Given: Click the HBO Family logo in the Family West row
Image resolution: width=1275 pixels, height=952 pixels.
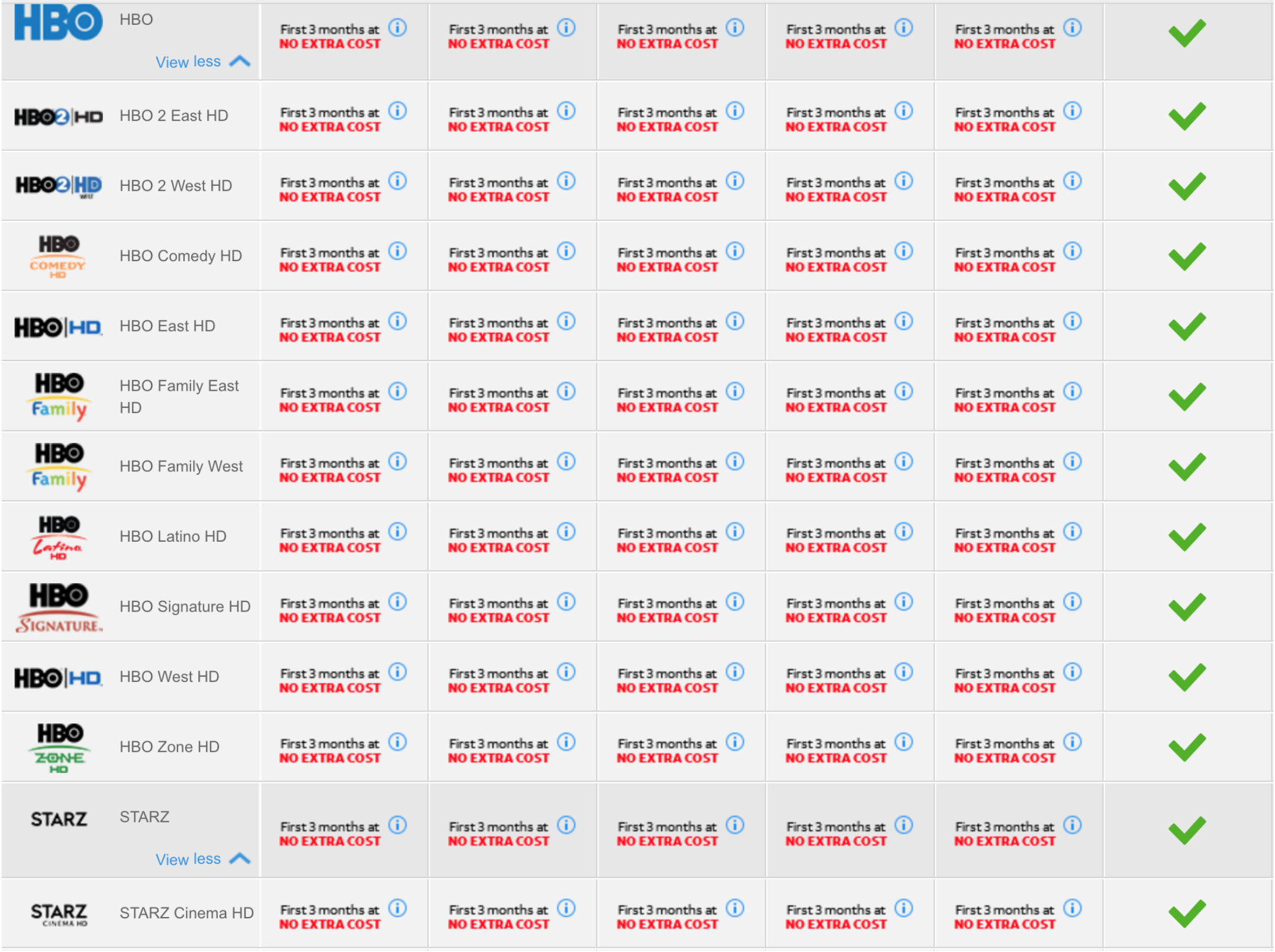Looking at the screenshot, I should tap(59, 467).
